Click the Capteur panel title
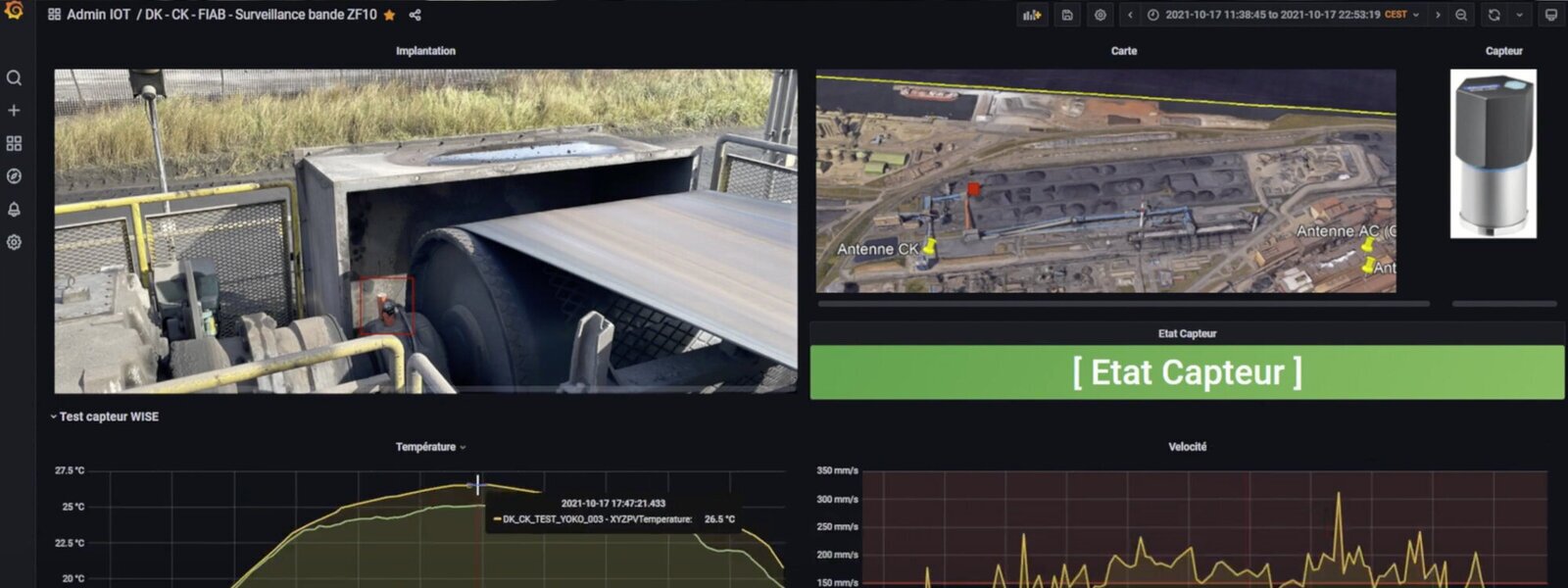1568x588 pixels. (1503, 51)
